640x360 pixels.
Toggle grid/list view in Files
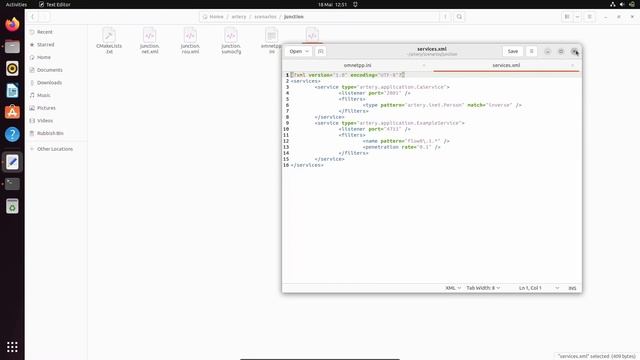[567, 17]
